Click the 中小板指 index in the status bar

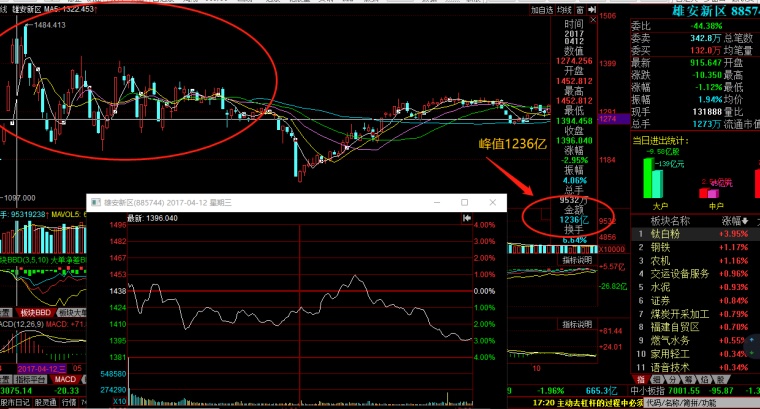649,391
